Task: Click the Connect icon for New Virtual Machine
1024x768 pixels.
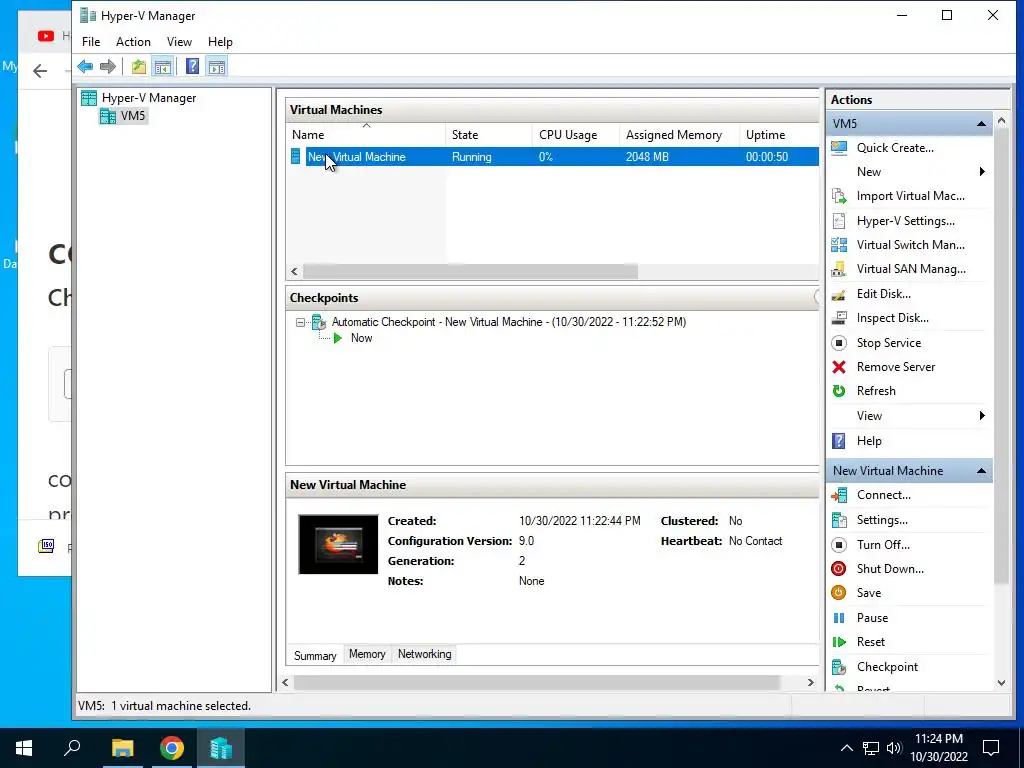Action: [839, 495]
